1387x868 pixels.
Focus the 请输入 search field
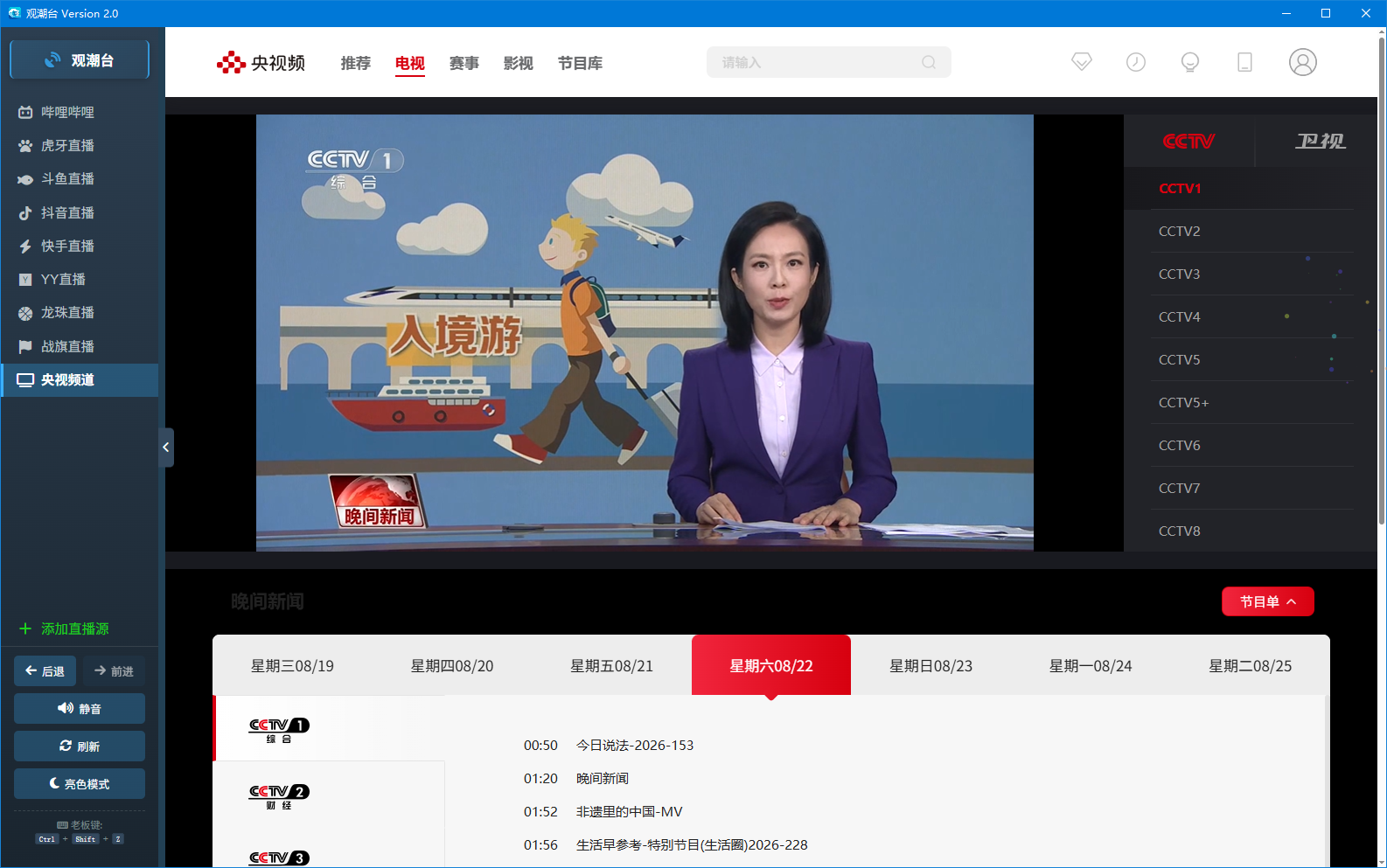pos(829,62)
